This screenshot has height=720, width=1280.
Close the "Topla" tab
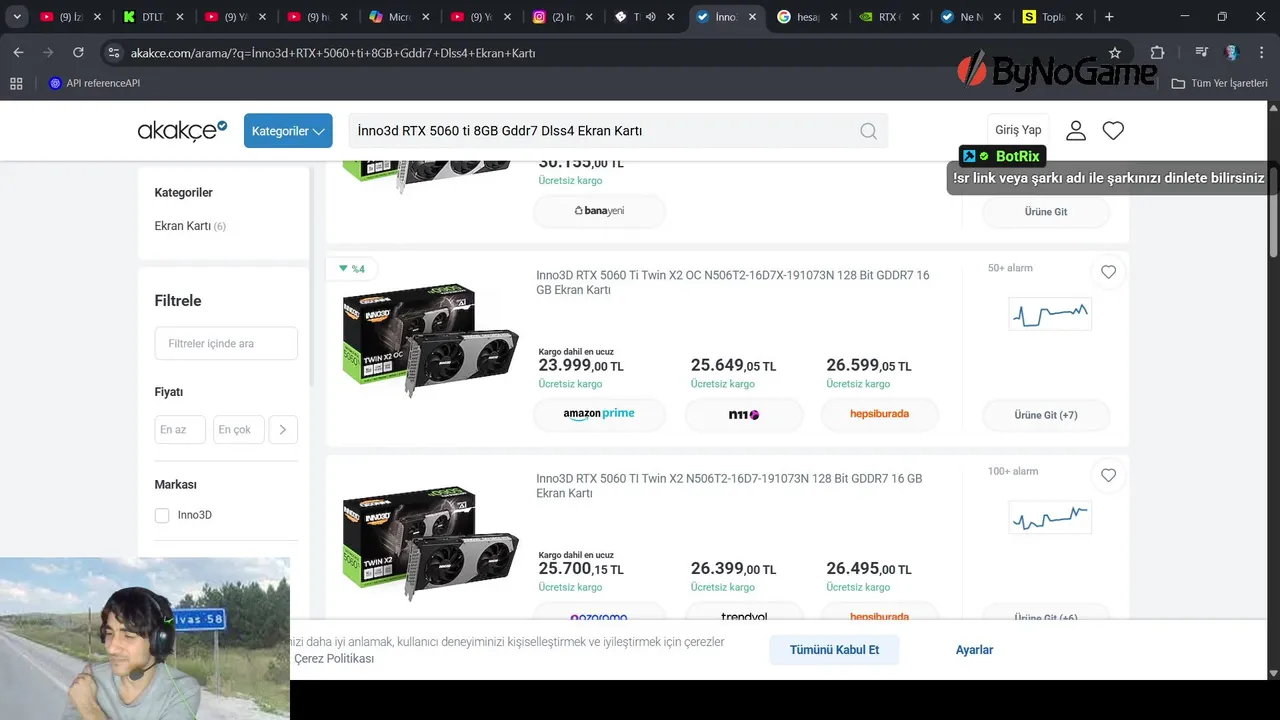click(1081, 17)
